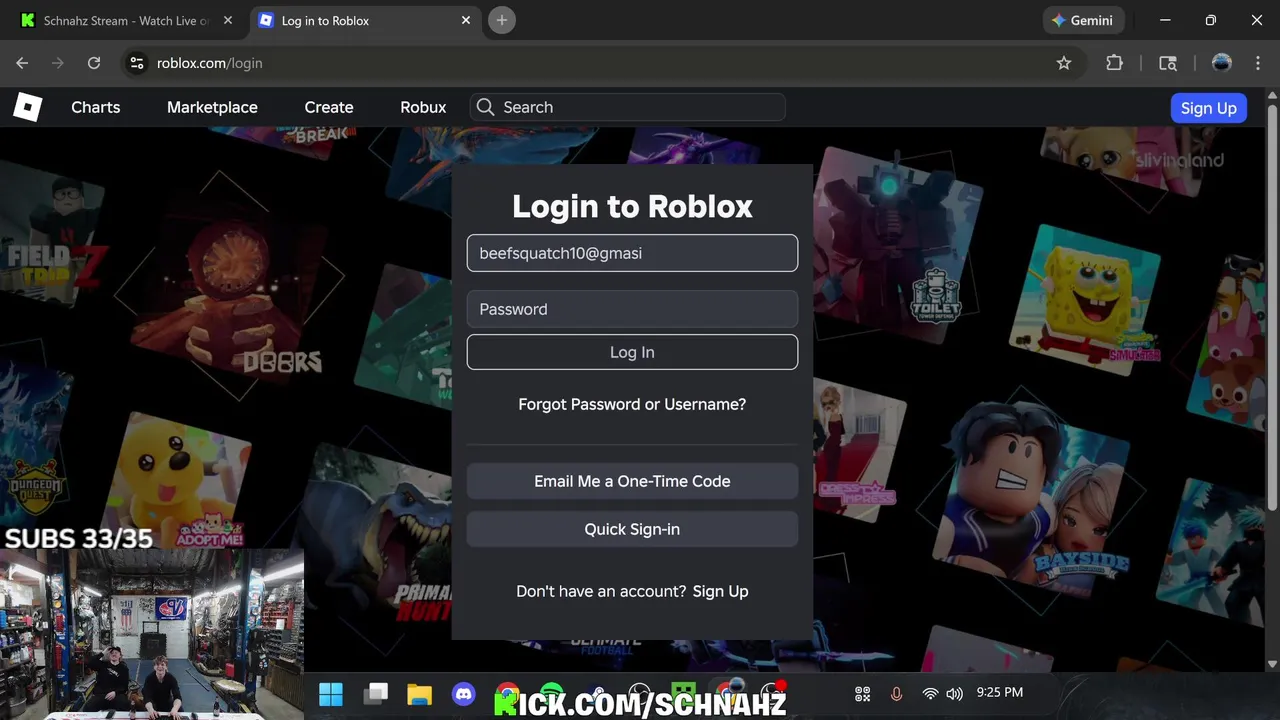
Task: Click the scrollbar up arrow
Action: [1272, 95]
